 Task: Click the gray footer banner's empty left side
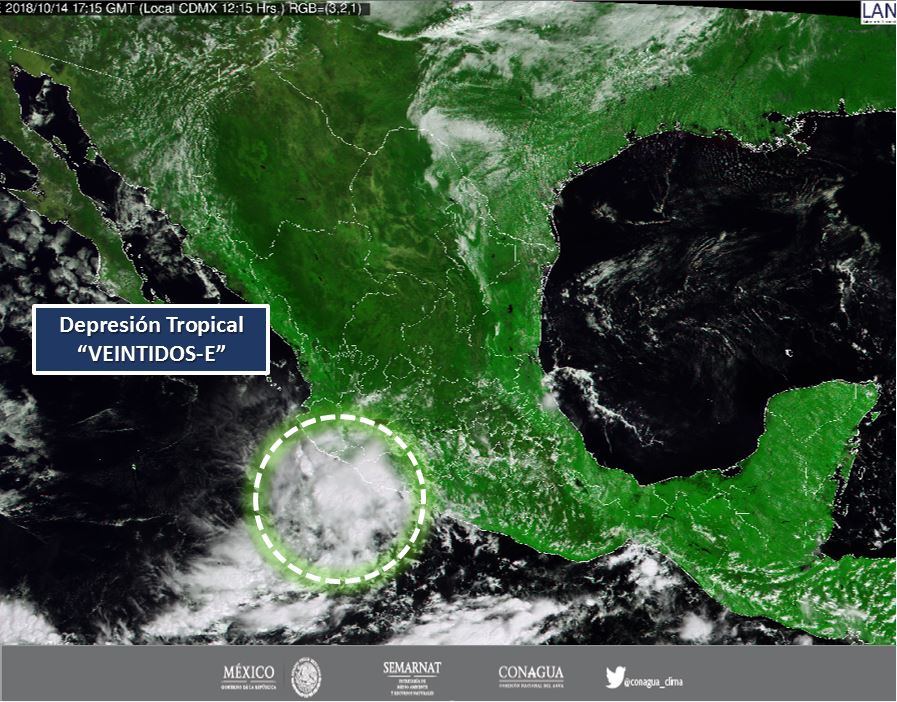100,675
